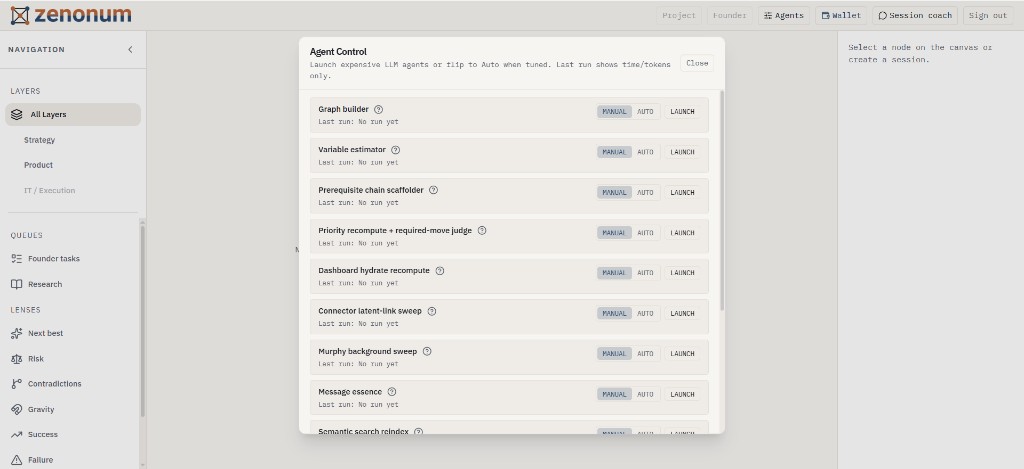Set Priority recompute judge to Auto
The image size is (1024, 469).
645,233
